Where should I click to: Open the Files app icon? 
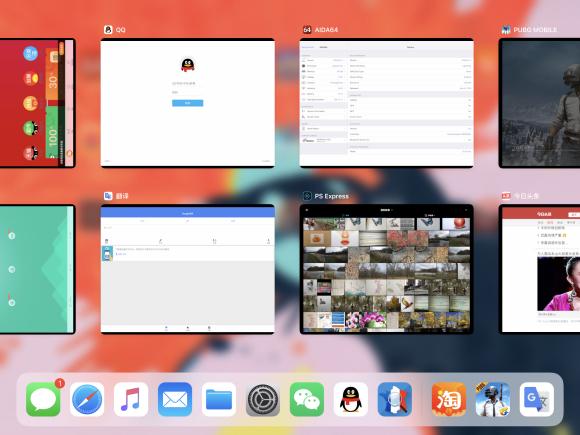(219, 399)
